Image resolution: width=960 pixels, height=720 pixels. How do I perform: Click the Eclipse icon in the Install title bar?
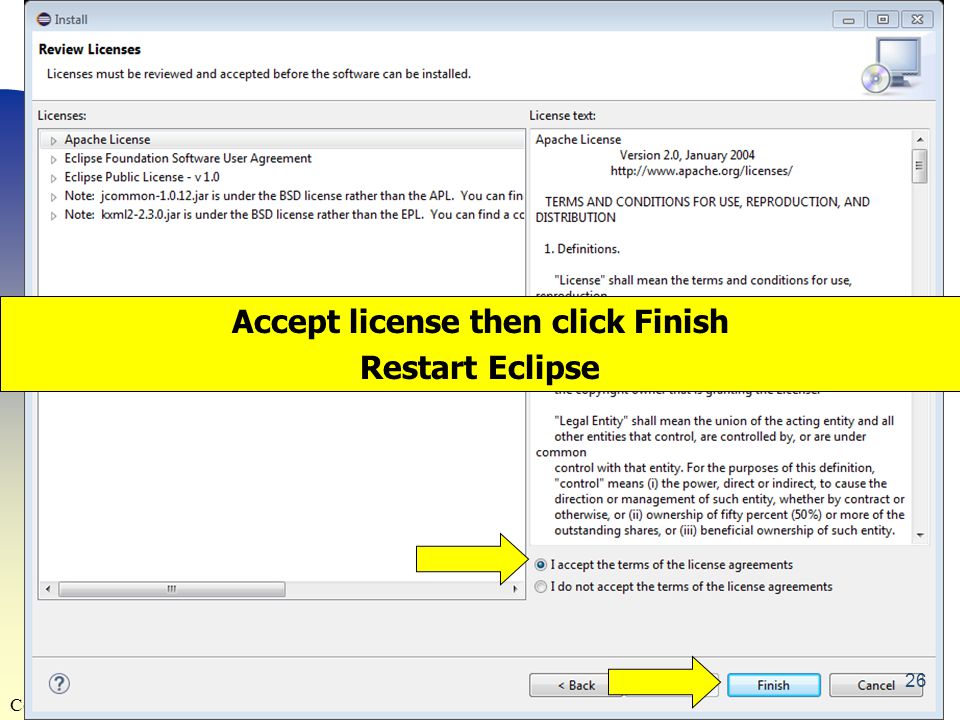click(x=43, y=20)
